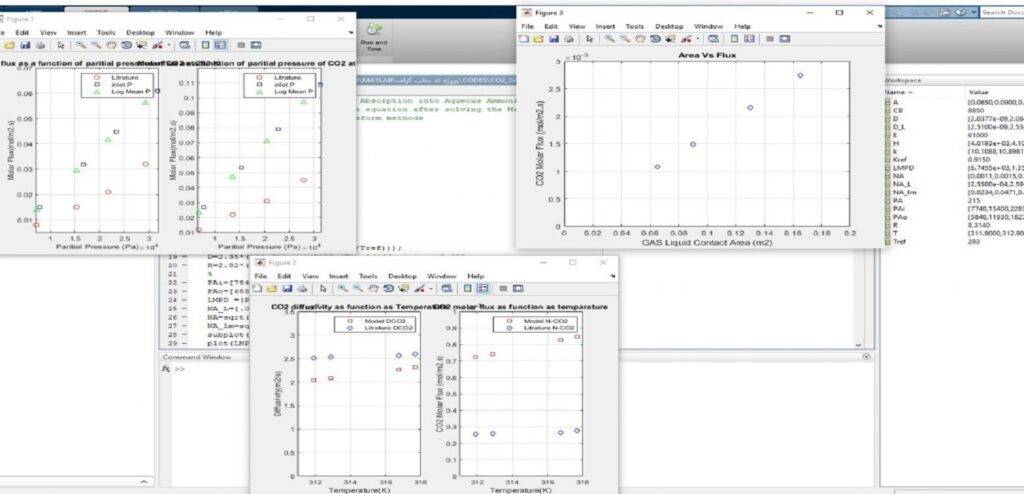This screenshot has width=1024, height=494.
Task: Open Edit menu in Figure 1
Action: (22, 33)
